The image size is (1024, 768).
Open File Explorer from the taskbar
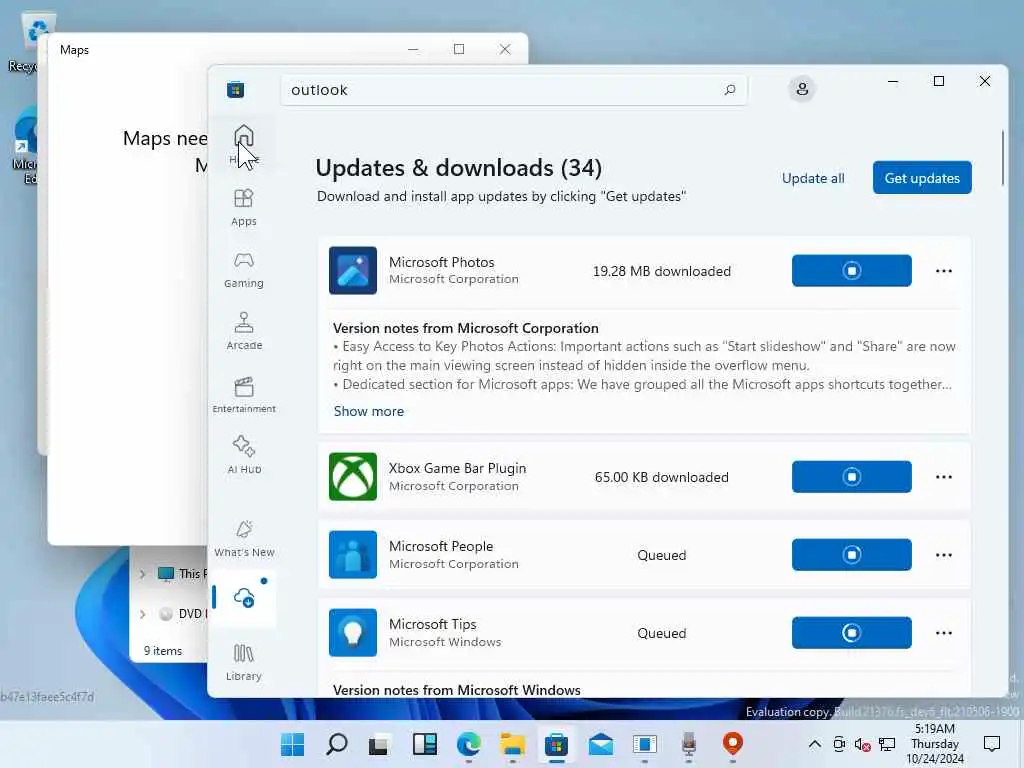click(513, 744)
